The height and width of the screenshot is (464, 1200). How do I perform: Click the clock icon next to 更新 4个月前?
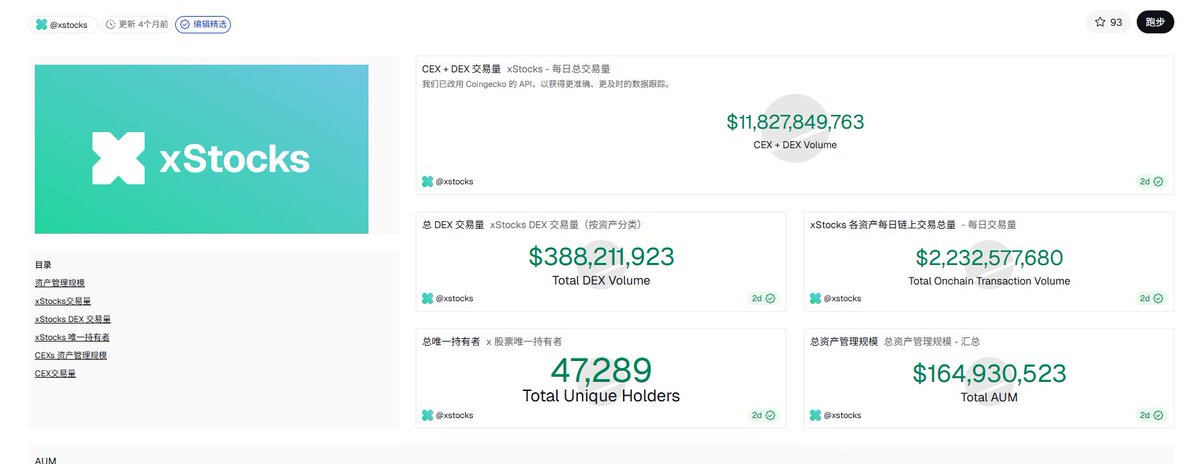coord(110,24)
